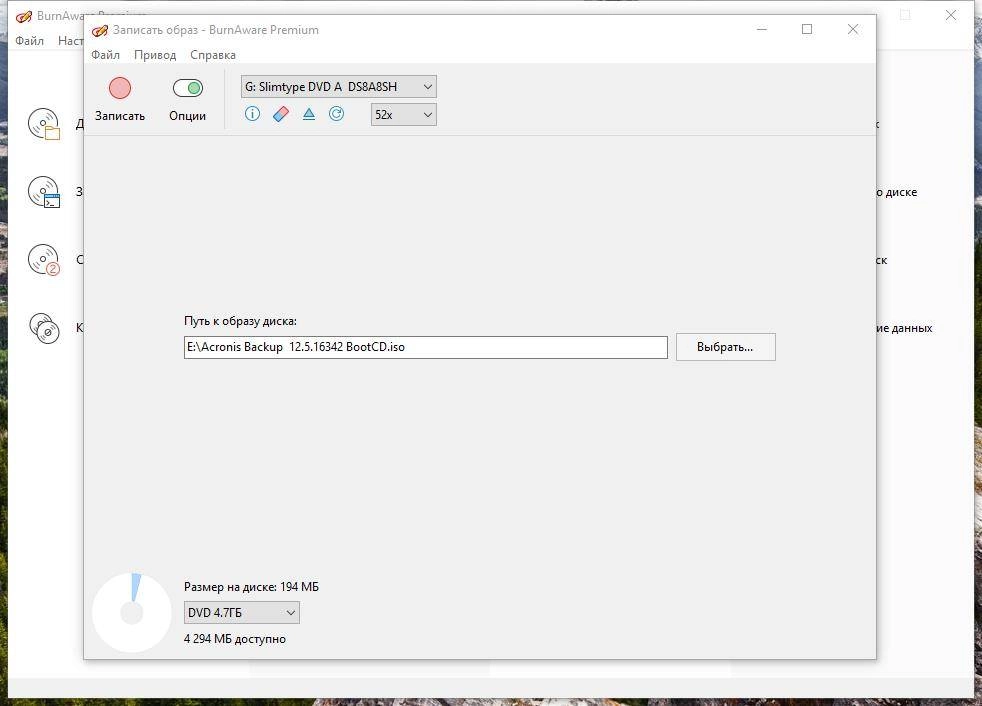Click the disc usage pie chart
Image resolution: width=982 pixels, height=706 pixels.
pyautogui.click(x=132, y=613)
